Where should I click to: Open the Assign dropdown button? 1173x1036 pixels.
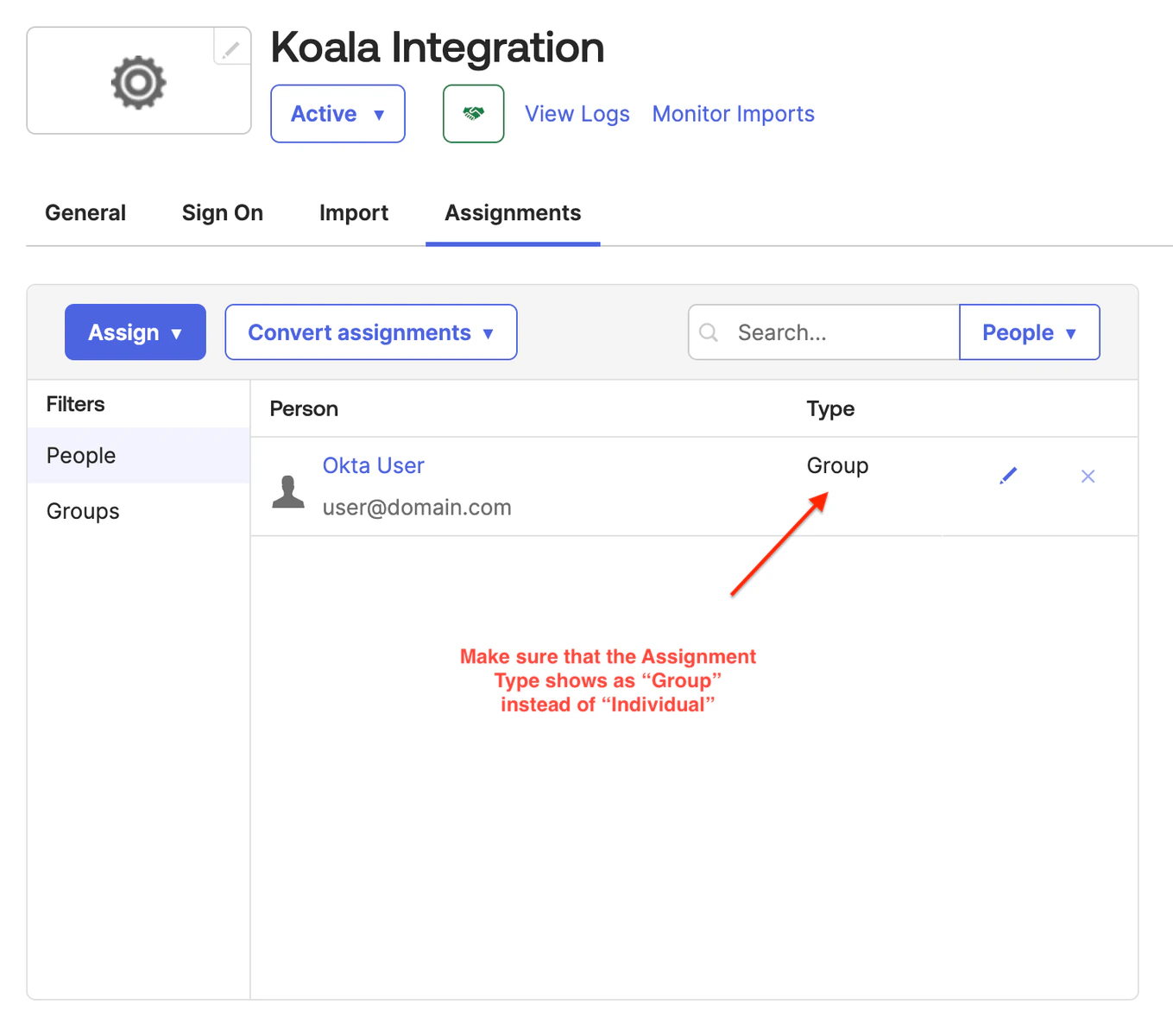click(x=136, y=332)
